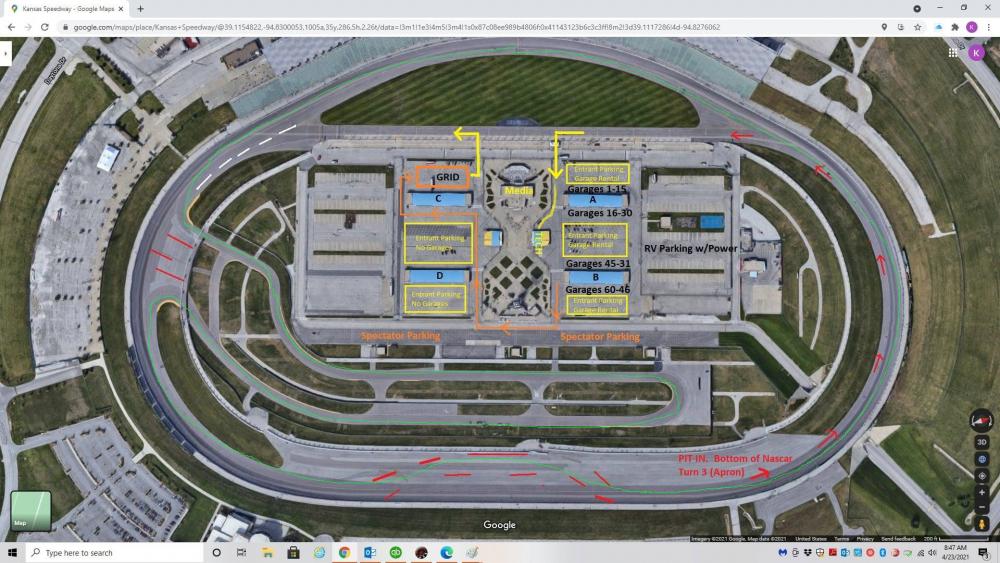1000x563 pixels.
Task: Open Microsoft Store from the taskbar
Action: point(293,552)
